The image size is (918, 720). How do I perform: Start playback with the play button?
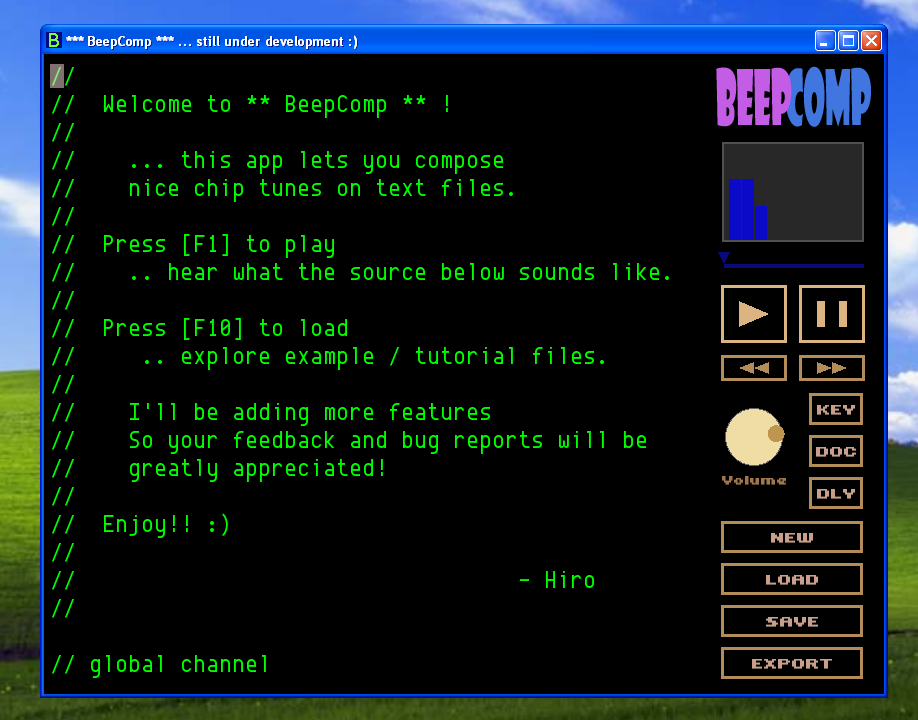tap(753, 314)
